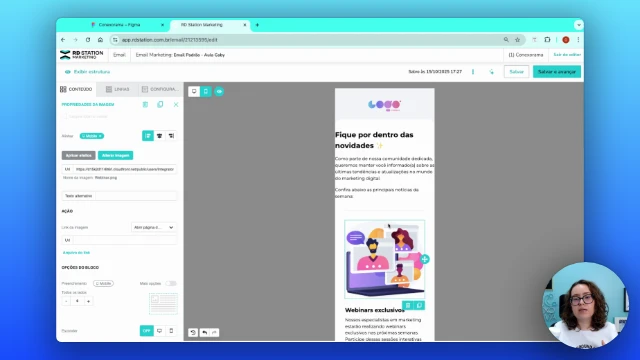The width and height of the screenshot is (640, 360).
Task: Switch canvas to mobile preview
Action: 206,91
